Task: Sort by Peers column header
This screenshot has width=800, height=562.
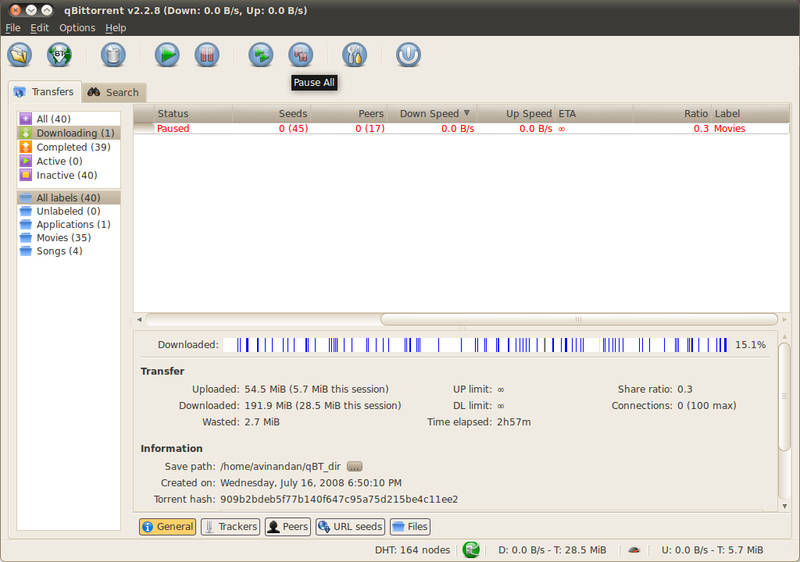Action: click(x=349, y=113)
